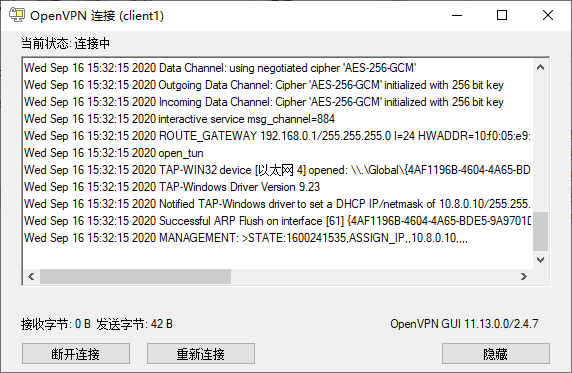Click the vertical scrollbar track above the thumb
This screenshot has width=572, height=373.
(x=541, y=143)
